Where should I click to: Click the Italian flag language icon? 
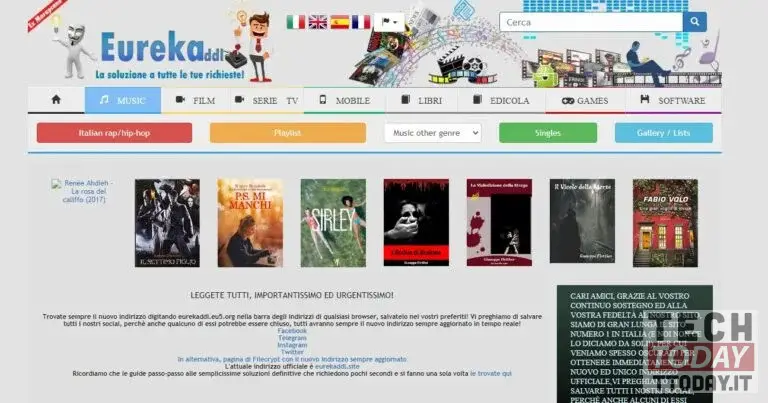point(296,22)
